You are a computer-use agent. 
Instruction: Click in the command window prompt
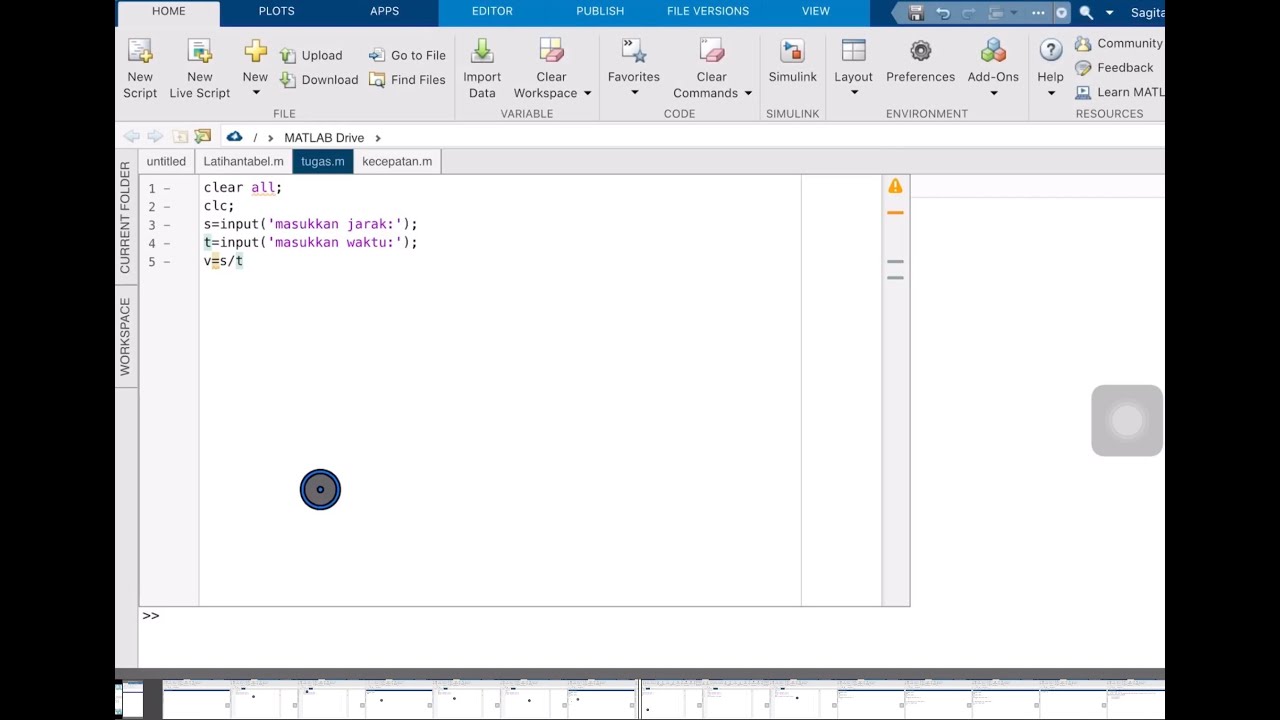click(x=524, y=616)
